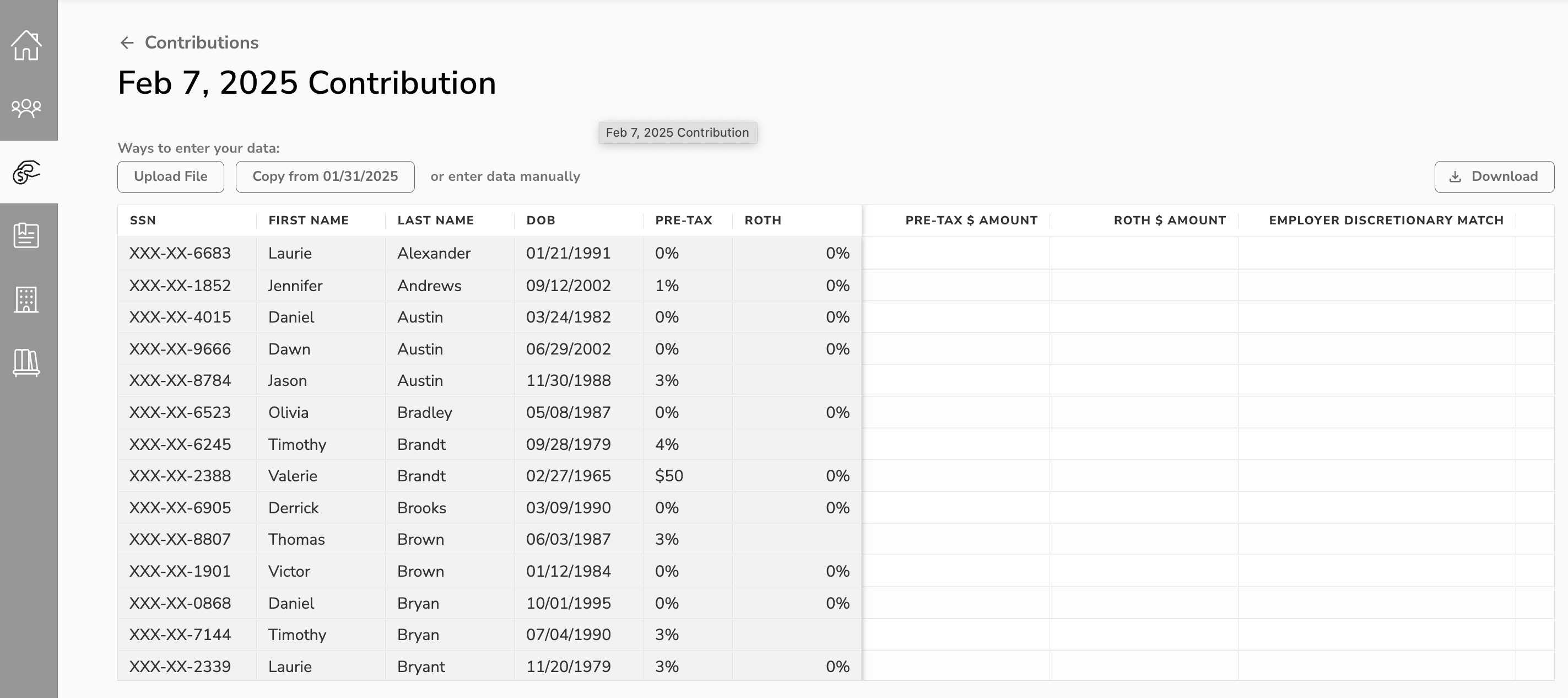Click the EMPLOYER DISCRETIONARY MATCH column header
1568x698 pixels.
tap(1386, 221)
